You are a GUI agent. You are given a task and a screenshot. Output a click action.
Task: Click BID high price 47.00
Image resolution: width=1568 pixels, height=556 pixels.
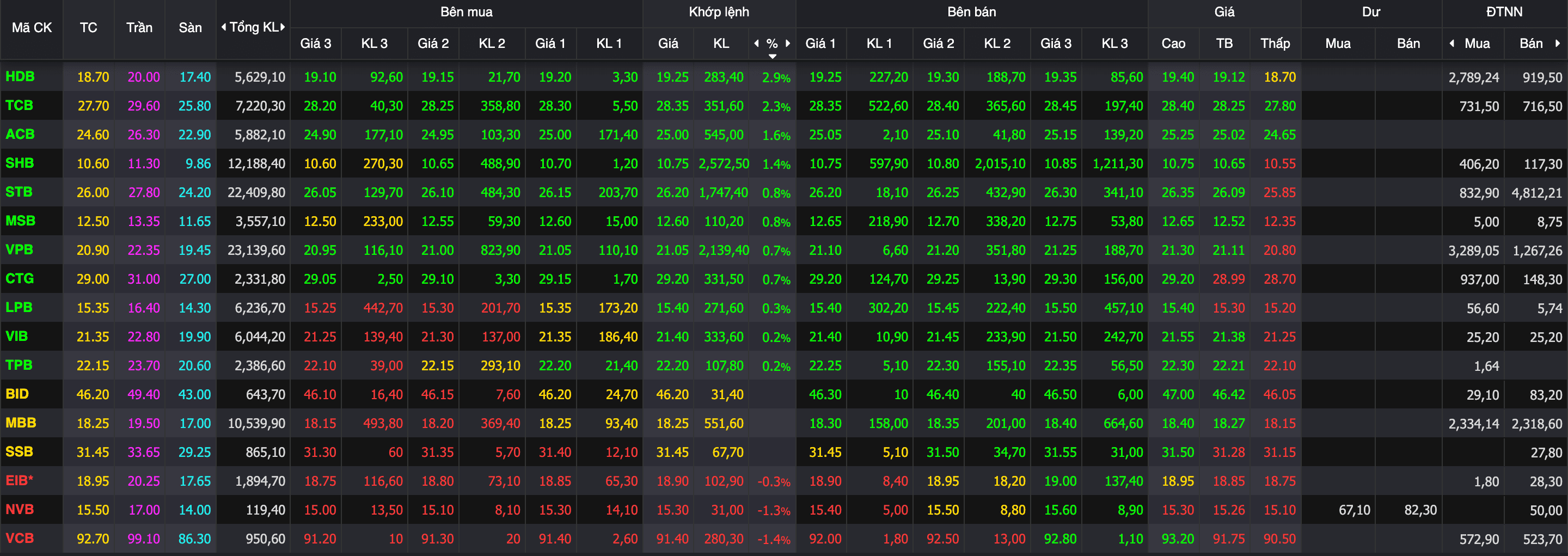click(x=1178, y=395)
